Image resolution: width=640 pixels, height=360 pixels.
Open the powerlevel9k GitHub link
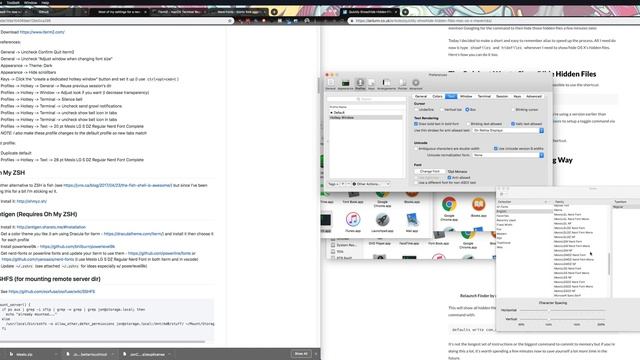(x=77, y=247)
